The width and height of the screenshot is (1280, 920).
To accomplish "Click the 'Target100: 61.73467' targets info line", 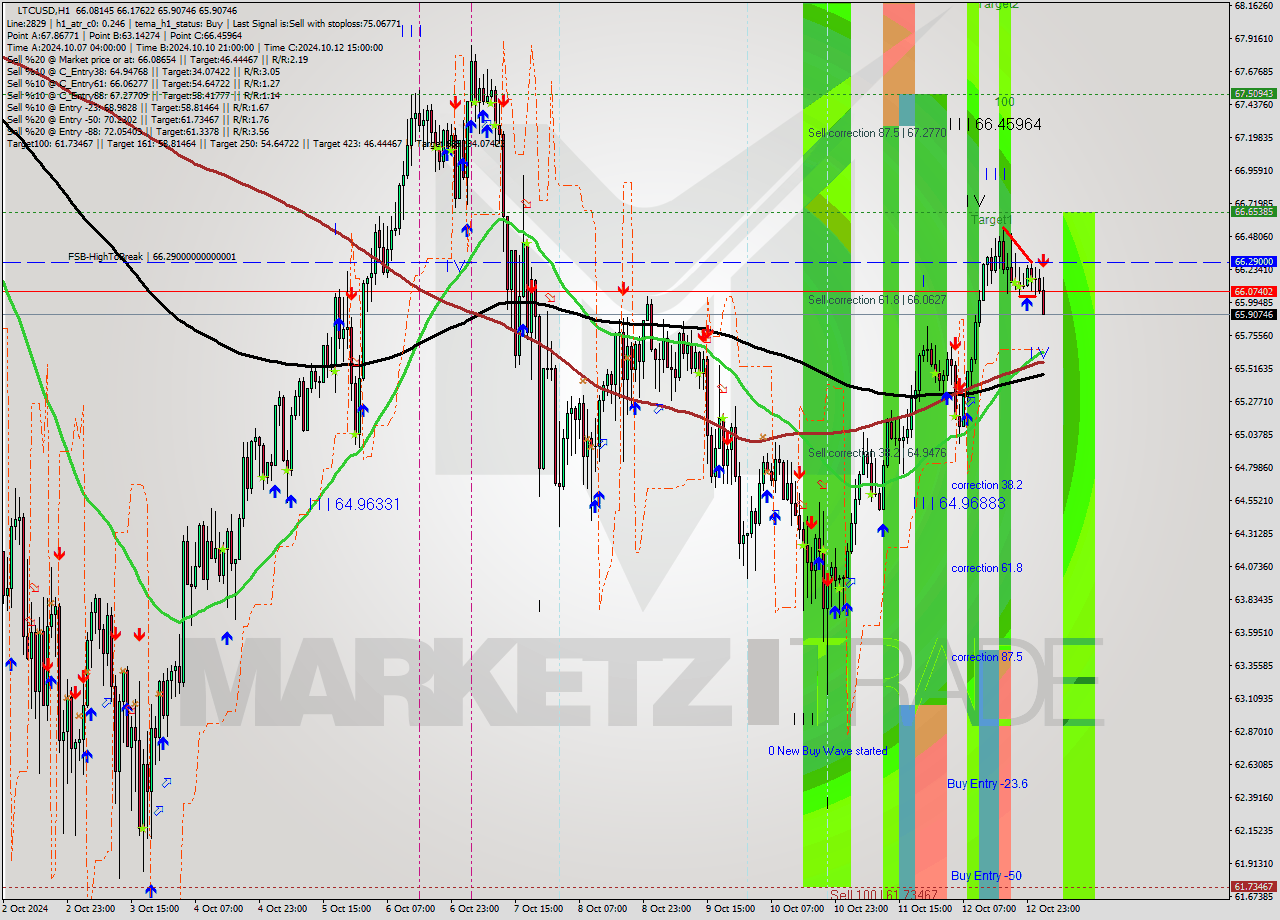I will (x=256, y=144).
